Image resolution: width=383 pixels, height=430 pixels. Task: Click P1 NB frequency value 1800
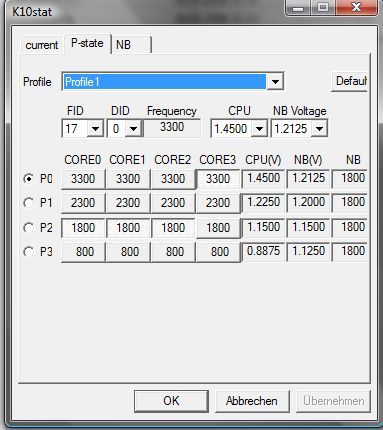pos(350,202)
